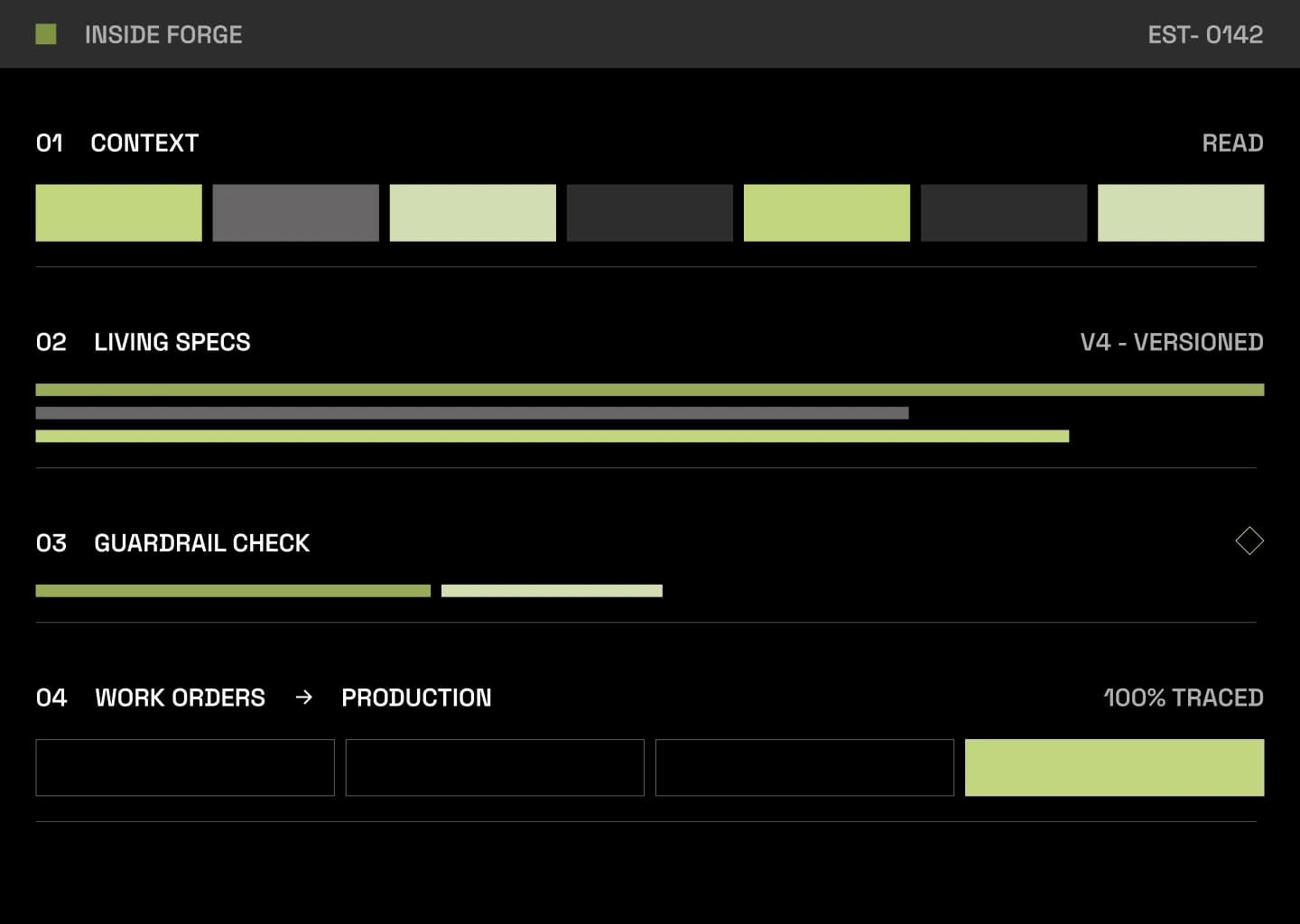Screen dimensions: 1300x924
Task: Click the 04 WORK ORDERS heading
Action: point(151,698)
